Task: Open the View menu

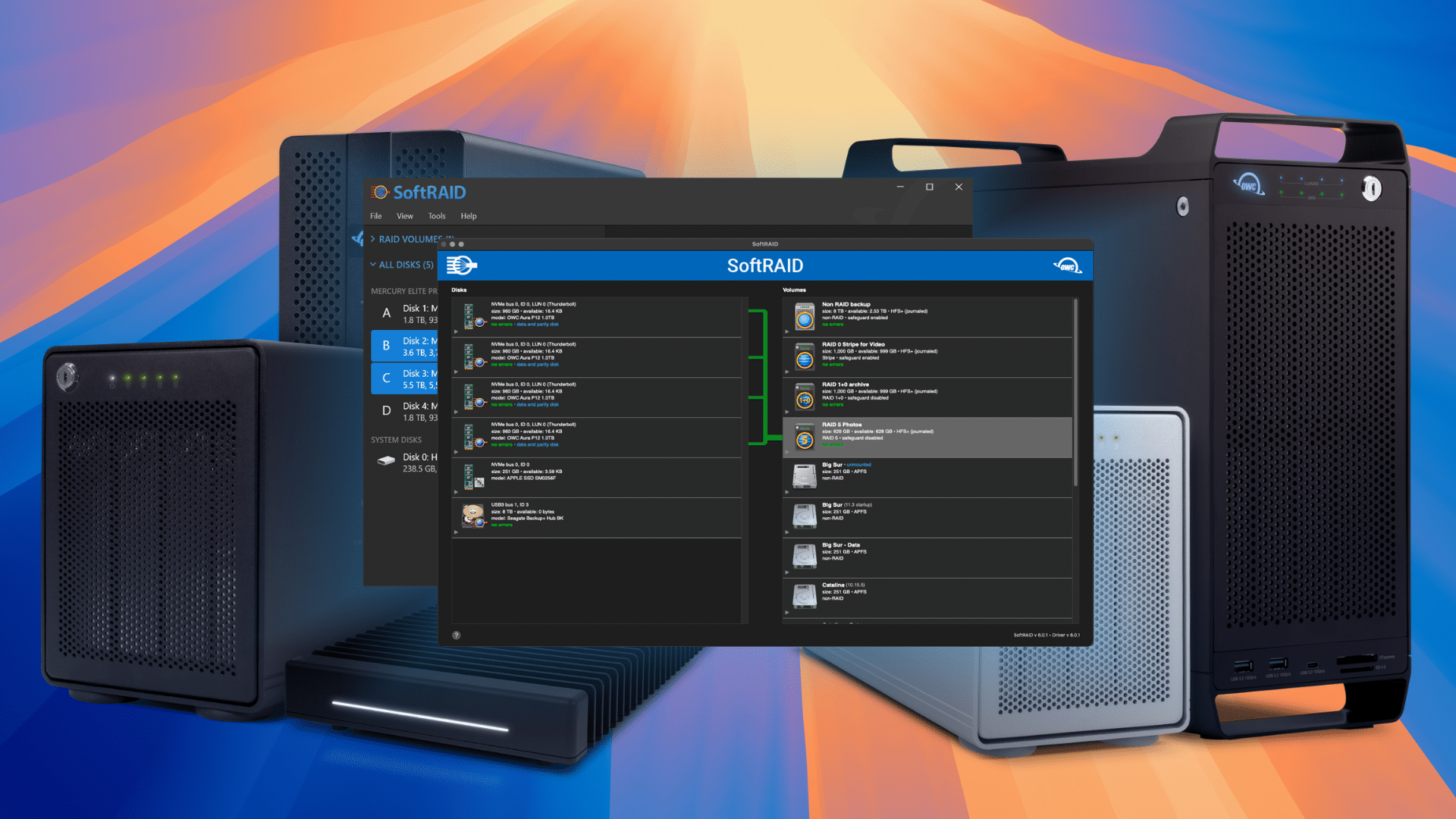Action: click(405, 216)
